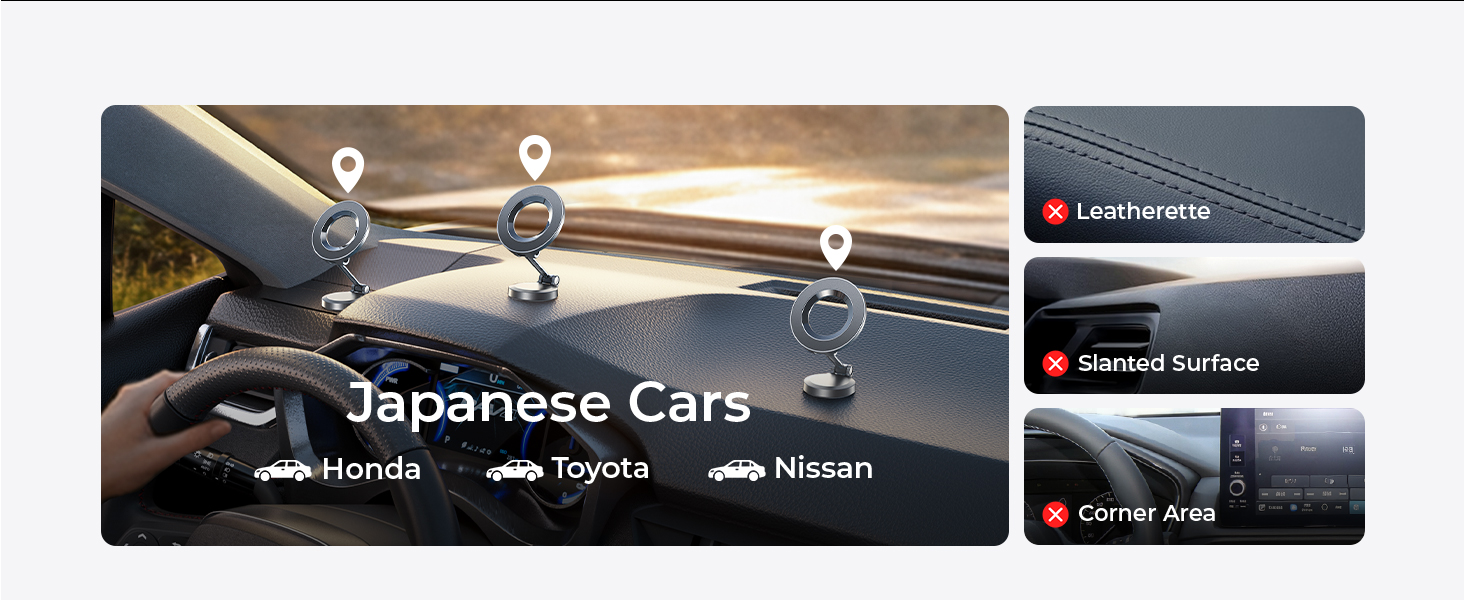Click the Honda label
1464x600 pixels.
(371, 469)
